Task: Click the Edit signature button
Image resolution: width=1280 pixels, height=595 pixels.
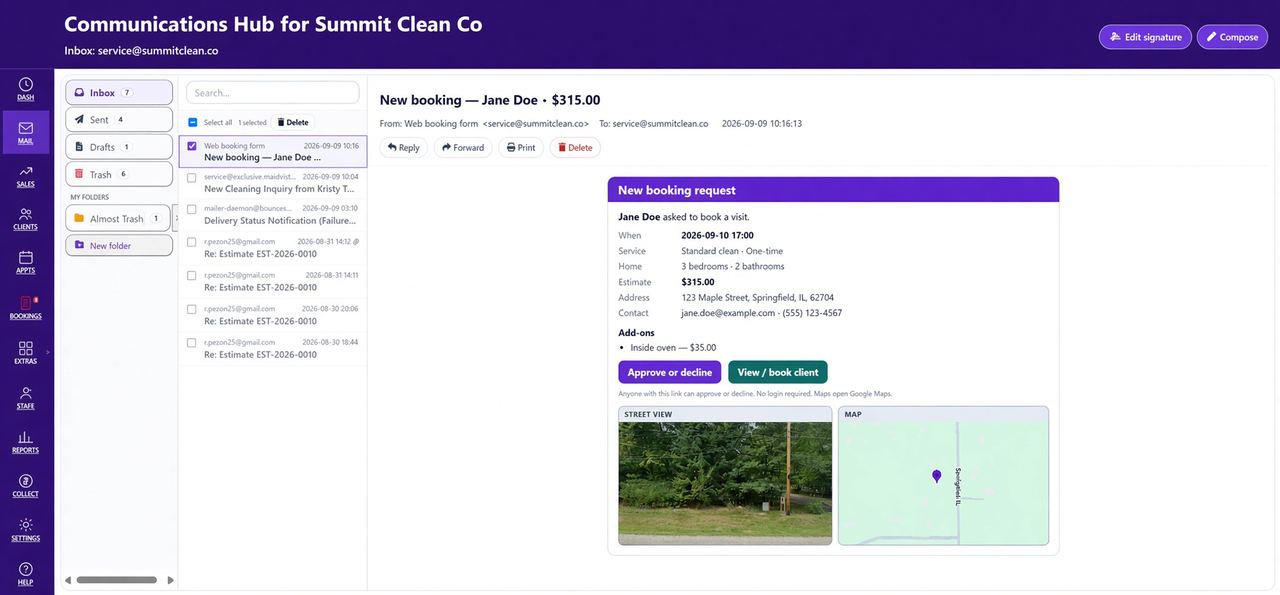Action: point(1145,37)
